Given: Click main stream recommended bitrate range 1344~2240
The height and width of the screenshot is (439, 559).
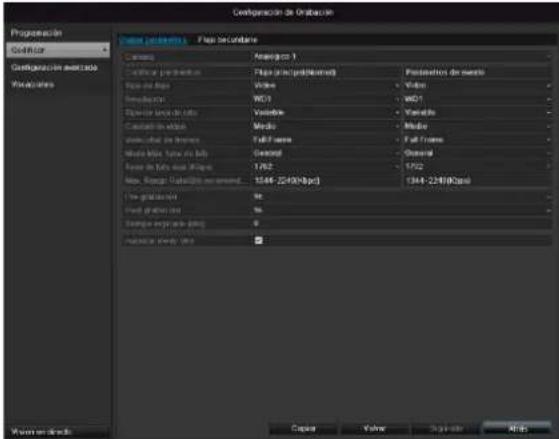Looking at the screenshot, I should (x=287, y=181).
